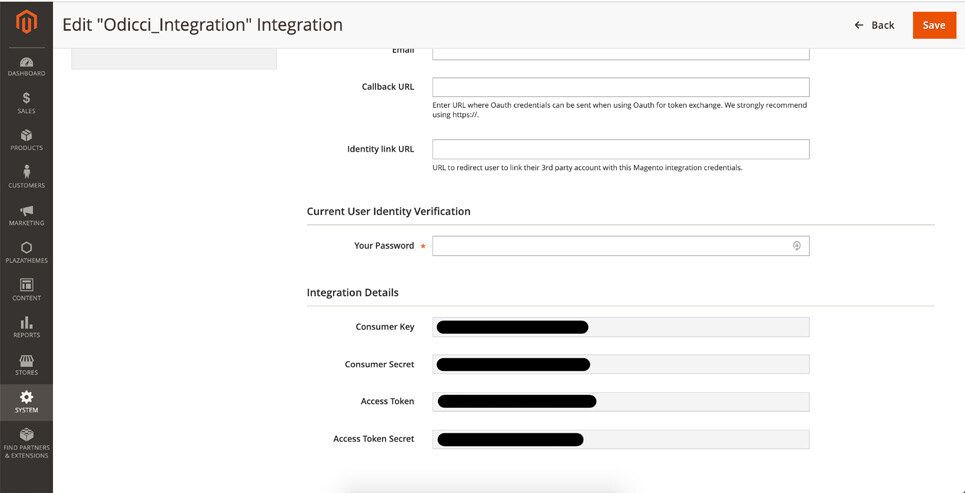Click the password field key icon
The width and height of the screenshot is (965, 493).
797,245
